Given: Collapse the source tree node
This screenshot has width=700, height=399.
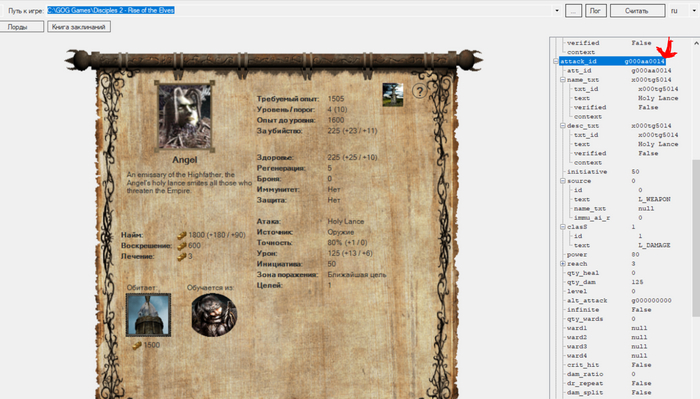Looking at the screenshot, I should tap(563, 181).
